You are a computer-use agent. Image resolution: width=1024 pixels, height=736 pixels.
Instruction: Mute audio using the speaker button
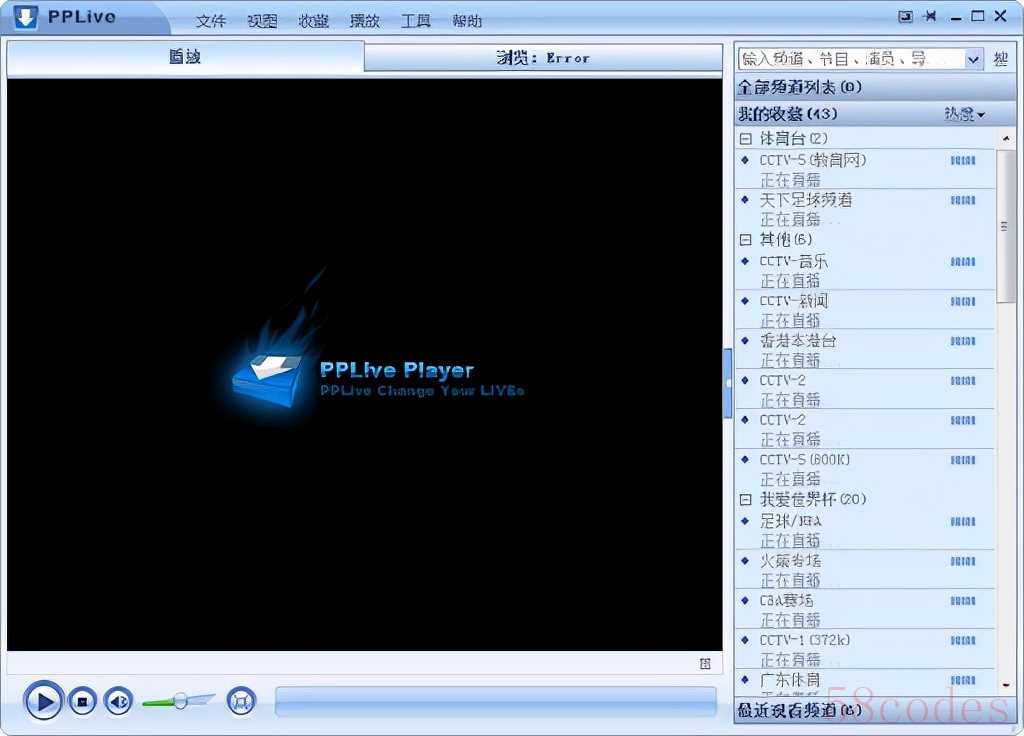point(118,701)
